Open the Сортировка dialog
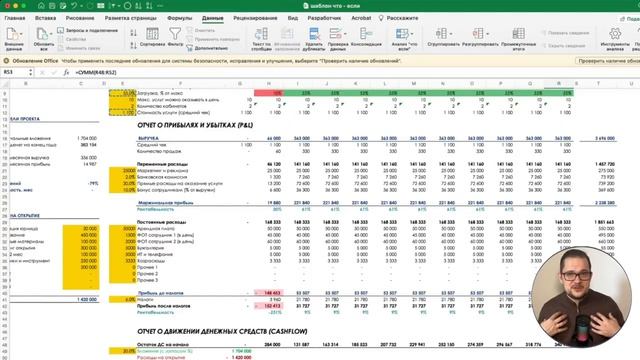 [x=152, y=37]
